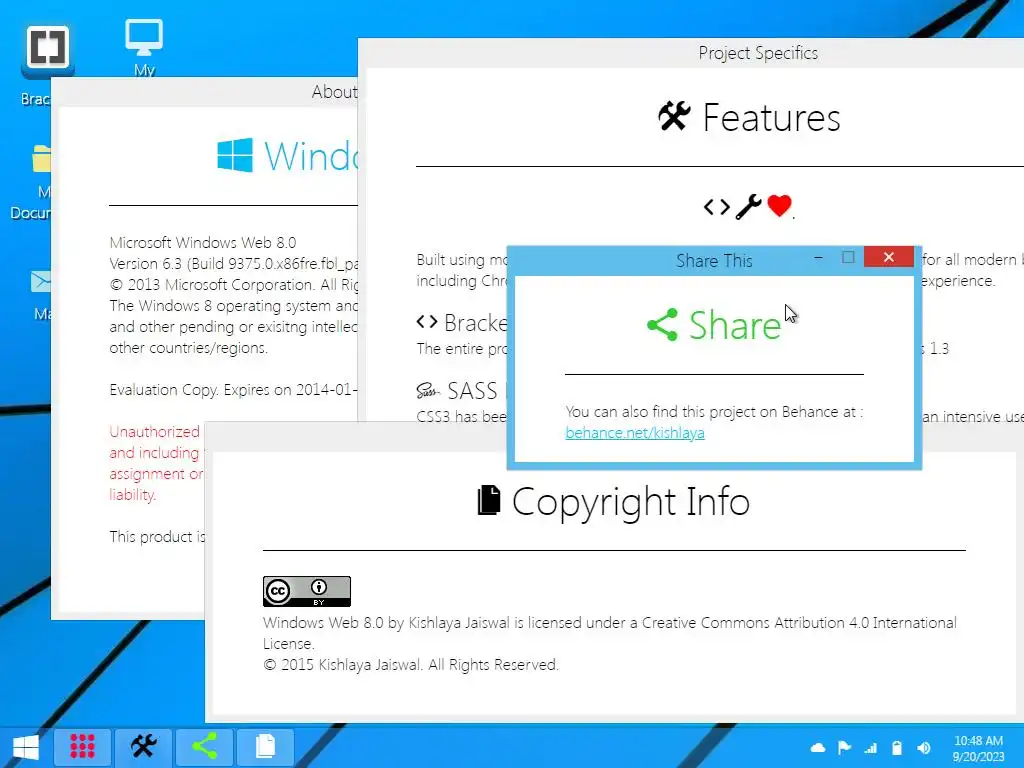The width and height of the screenshot is (1024, 768).
Task: Select the green share taskbar icon
Action: tap(204, 746)
